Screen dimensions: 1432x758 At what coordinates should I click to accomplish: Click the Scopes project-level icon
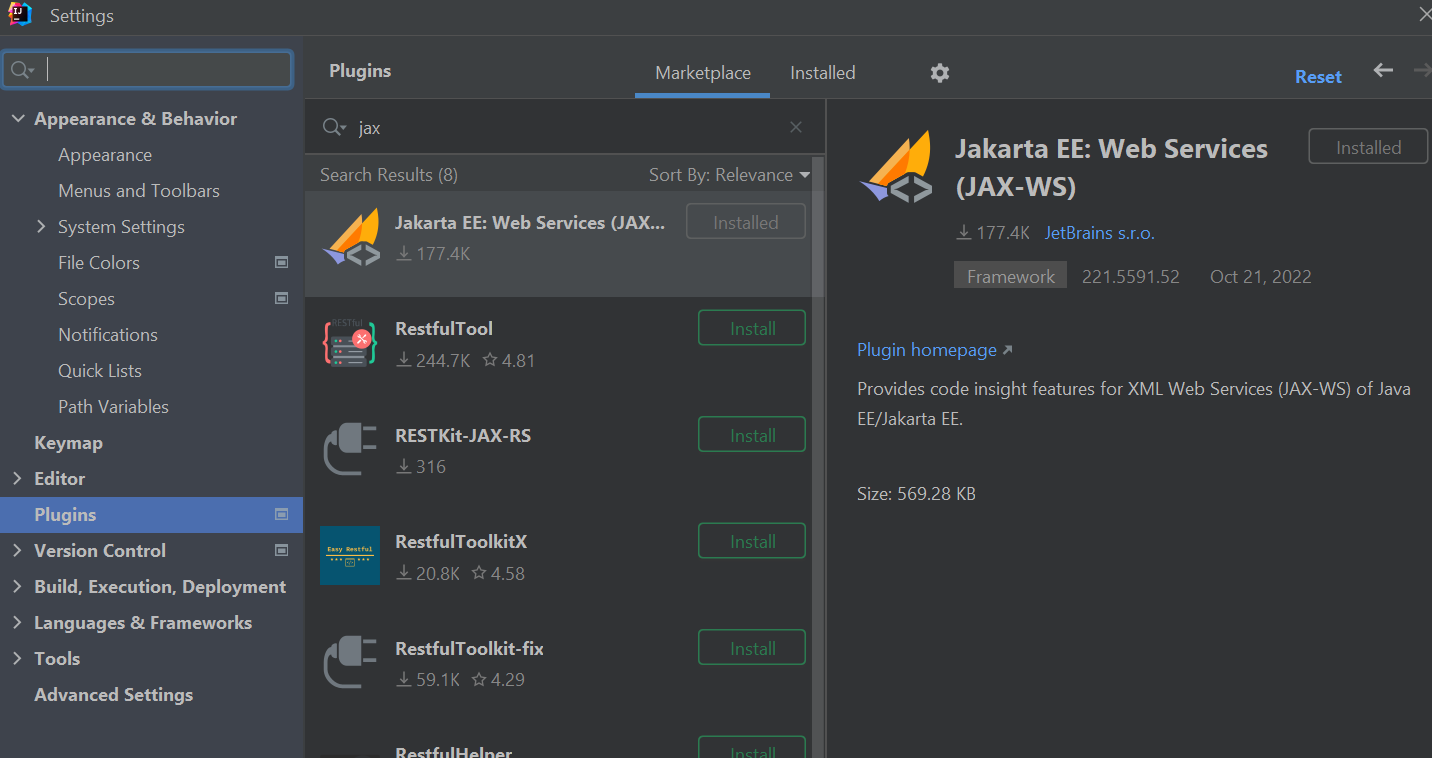tap(281, 299)
